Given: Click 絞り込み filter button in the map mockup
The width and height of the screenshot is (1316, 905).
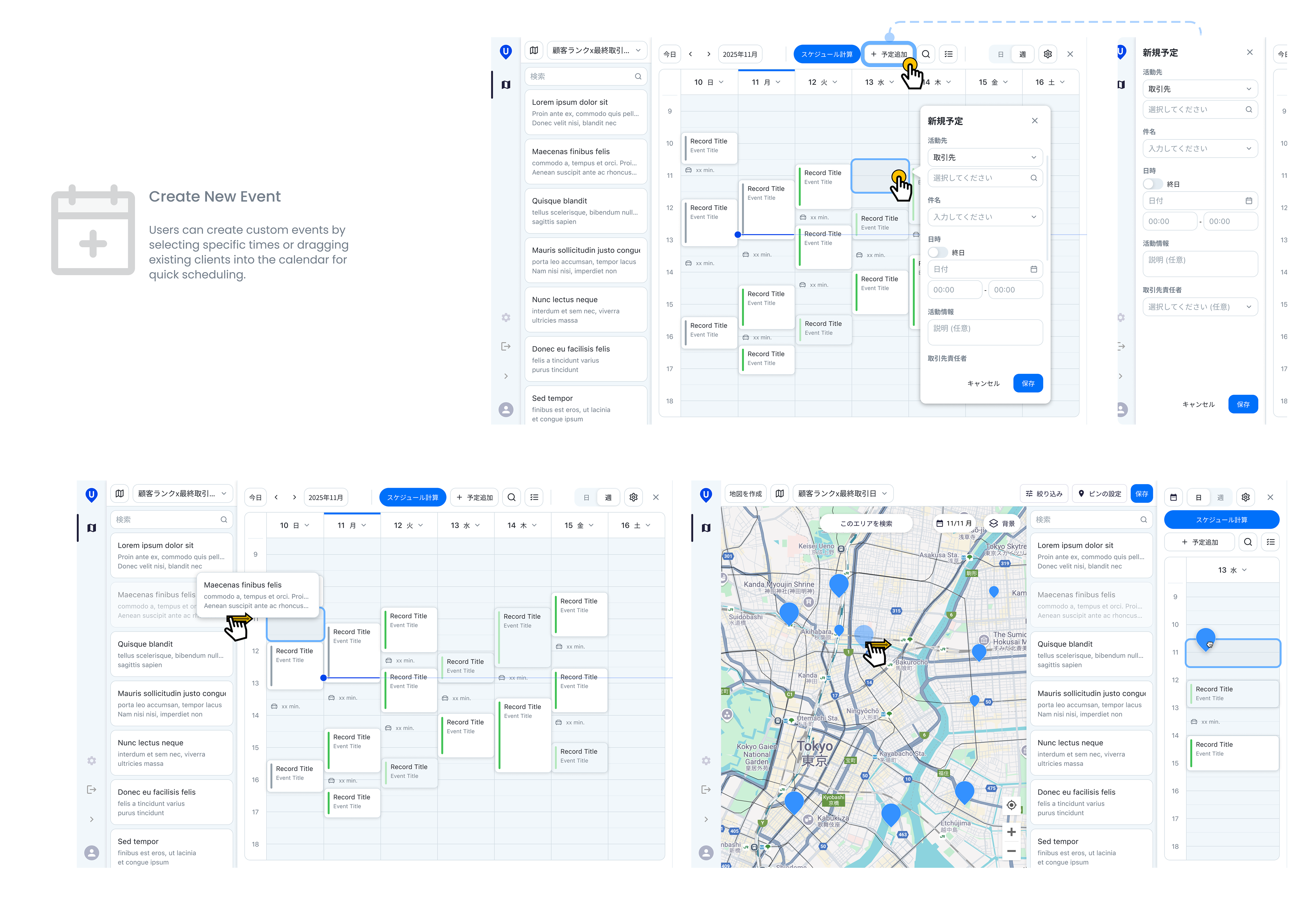Looking at the screenshot, I should point(1044,494).
